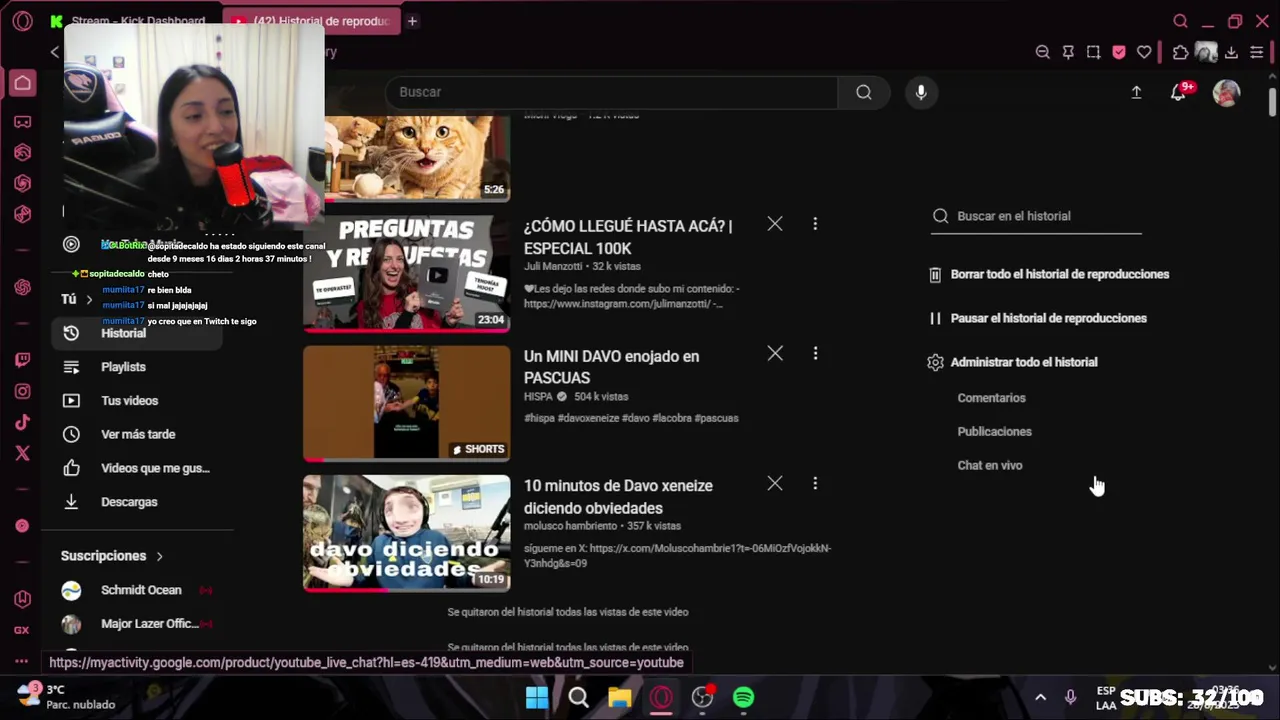The width and height of the screenshot is (1280, 720).
Task: Open browser downloads arrow icon
Action: pos(1232,52)
